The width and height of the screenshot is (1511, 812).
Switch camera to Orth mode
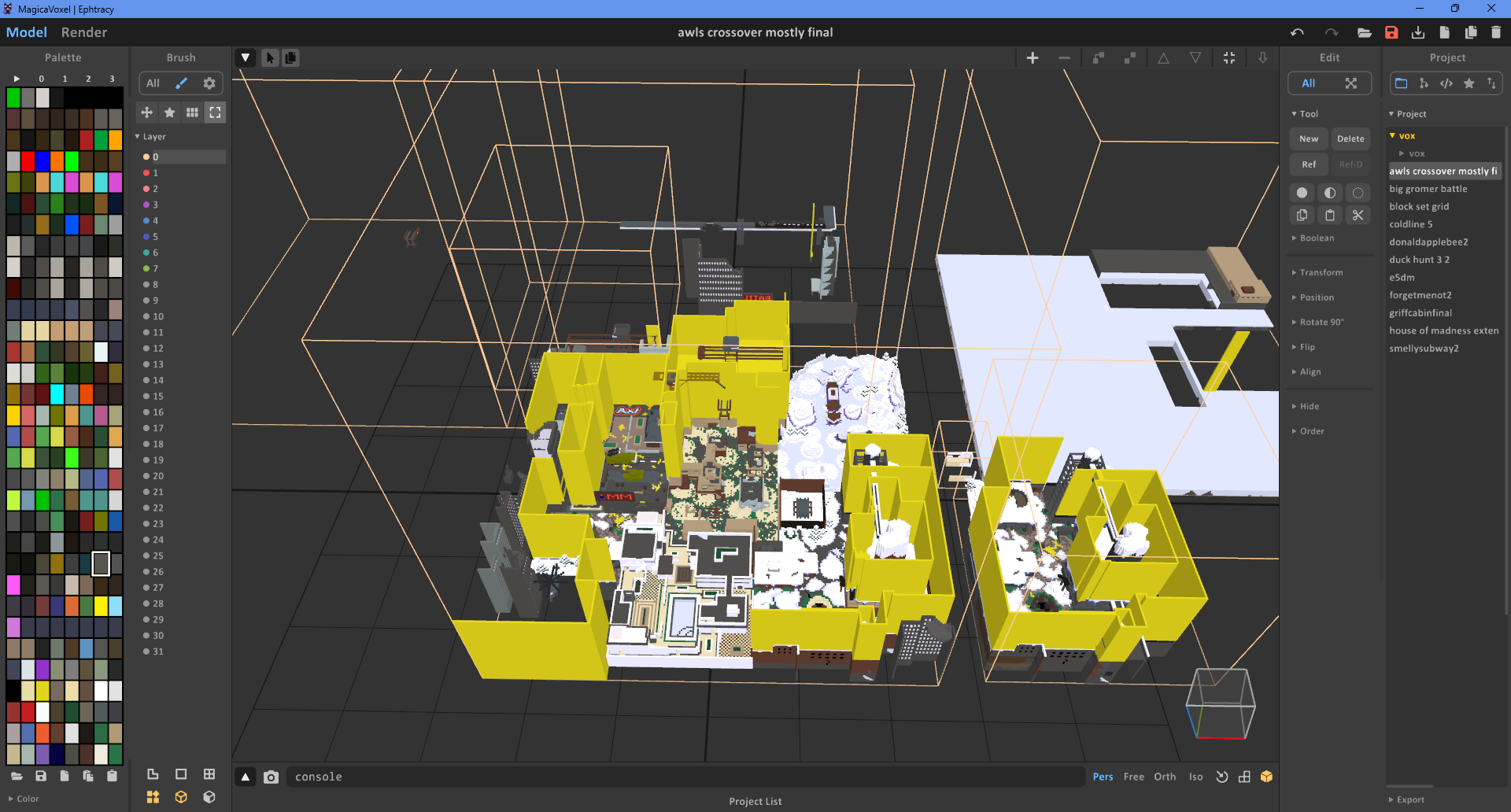click(1165, 777)
